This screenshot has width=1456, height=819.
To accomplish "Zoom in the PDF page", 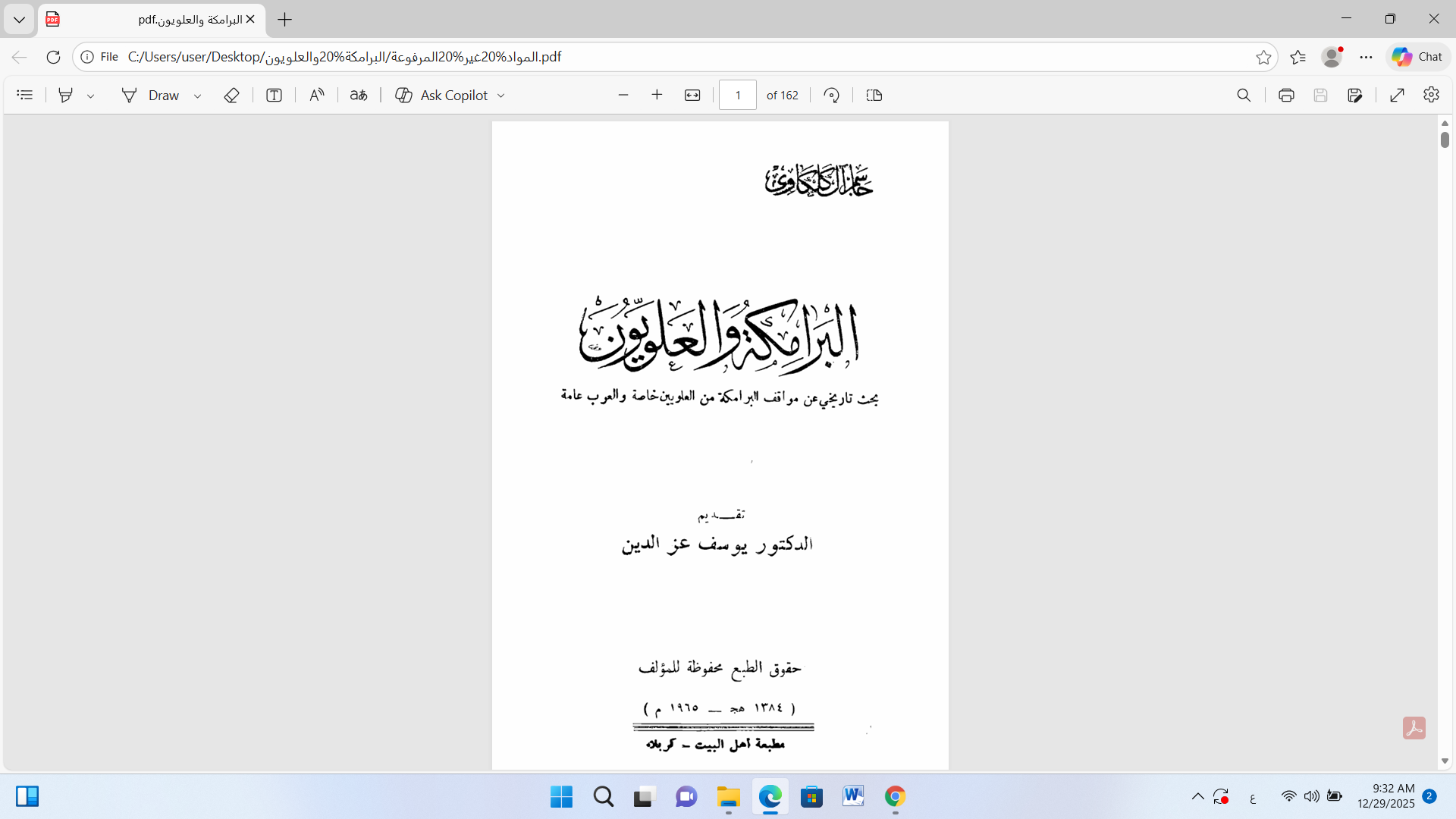I will [x=657, y=95].
